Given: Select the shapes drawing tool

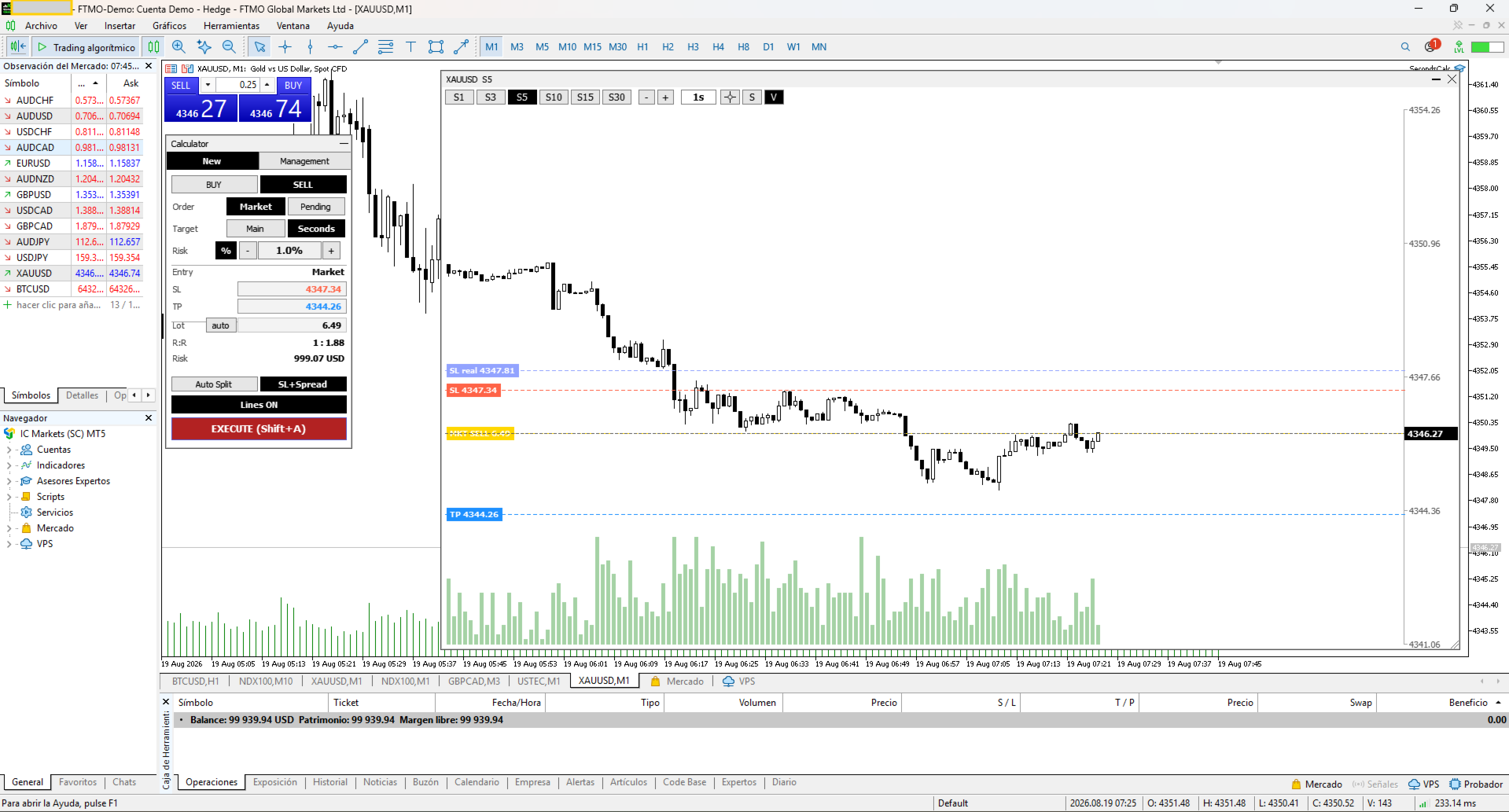Looking at the screenshot, I should click(x=436, y=46).
